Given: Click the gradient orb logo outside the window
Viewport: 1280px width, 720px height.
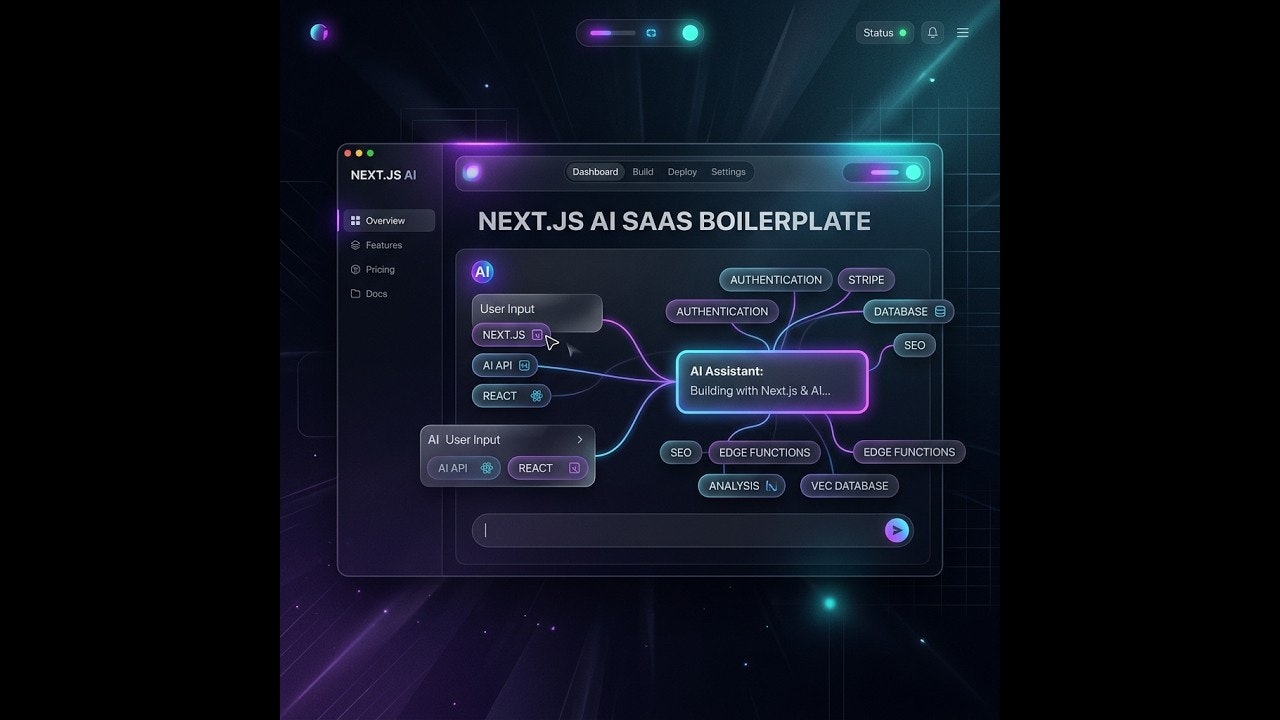Looking at the screenshot, I should click(x=319, y=33).
